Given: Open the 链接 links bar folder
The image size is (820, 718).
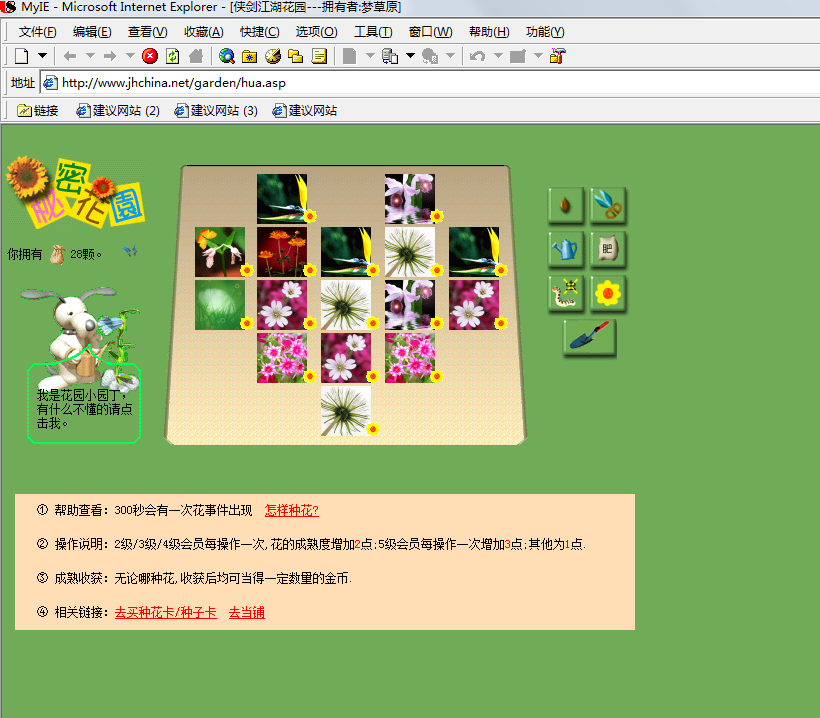Looking at the screenshot, I should point(38,111).
